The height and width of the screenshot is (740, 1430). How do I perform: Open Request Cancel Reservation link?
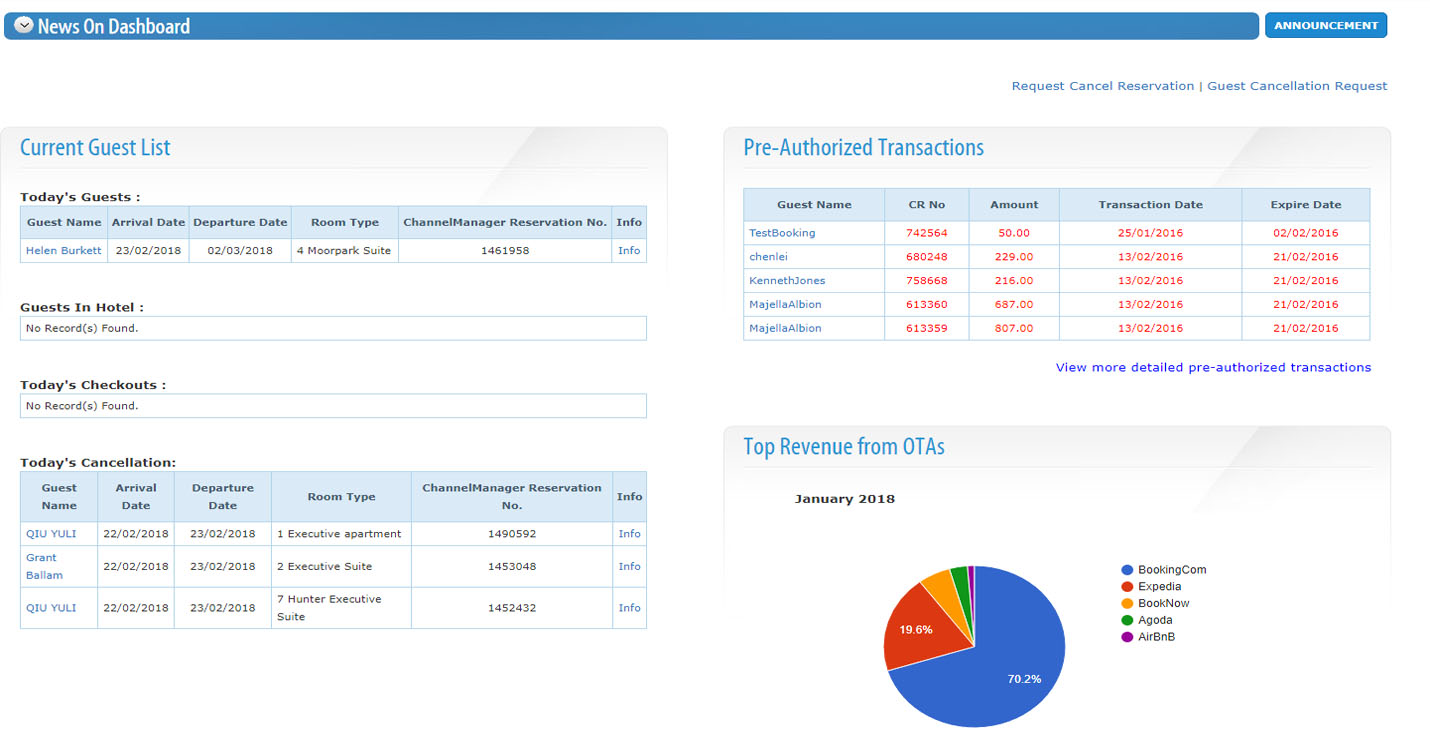point(1102,86)
